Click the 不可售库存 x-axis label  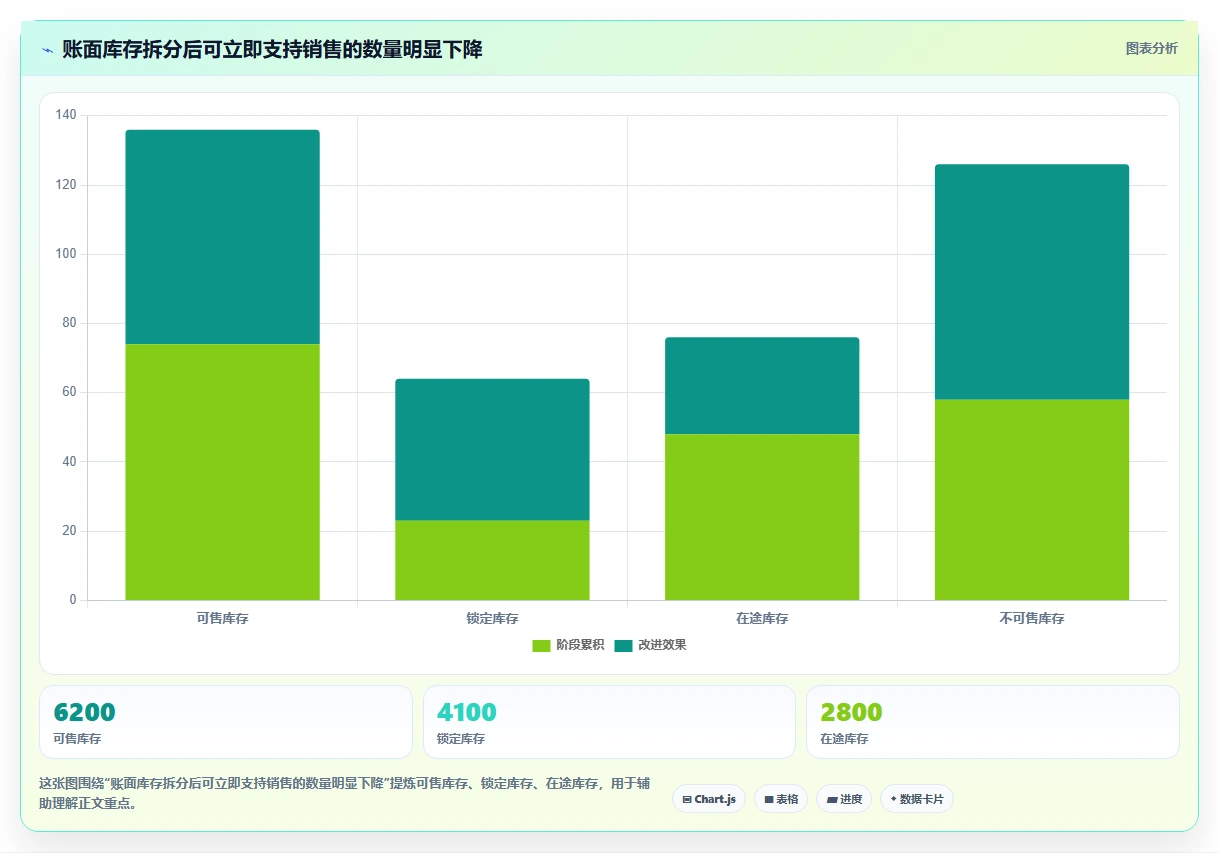(x=1032, y=619)
